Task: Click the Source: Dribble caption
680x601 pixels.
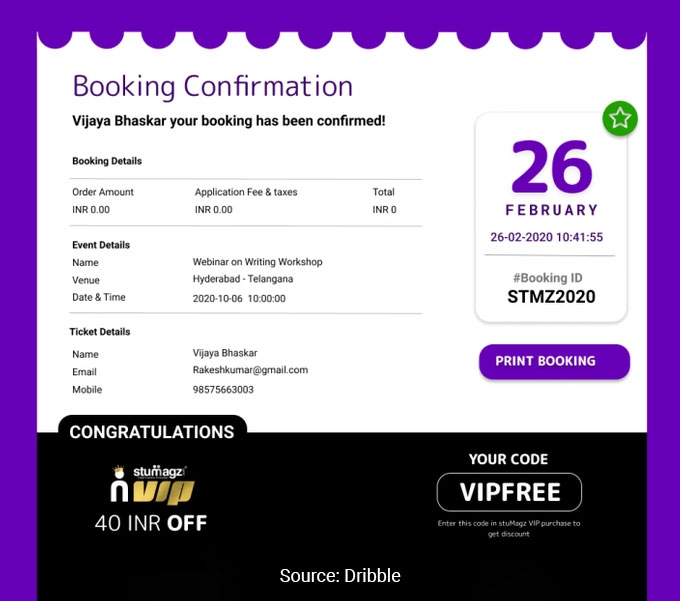Action: [x=340, y=575]
